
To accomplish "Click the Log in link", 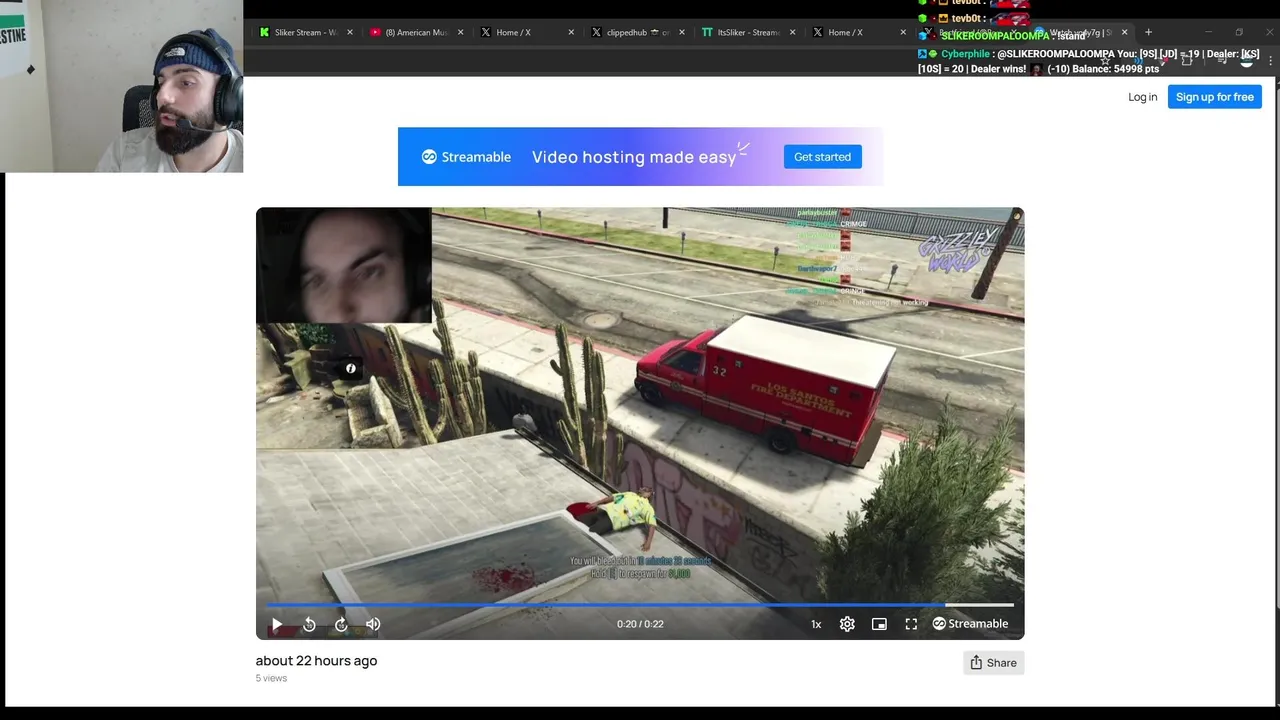I will coord(1142,97).
